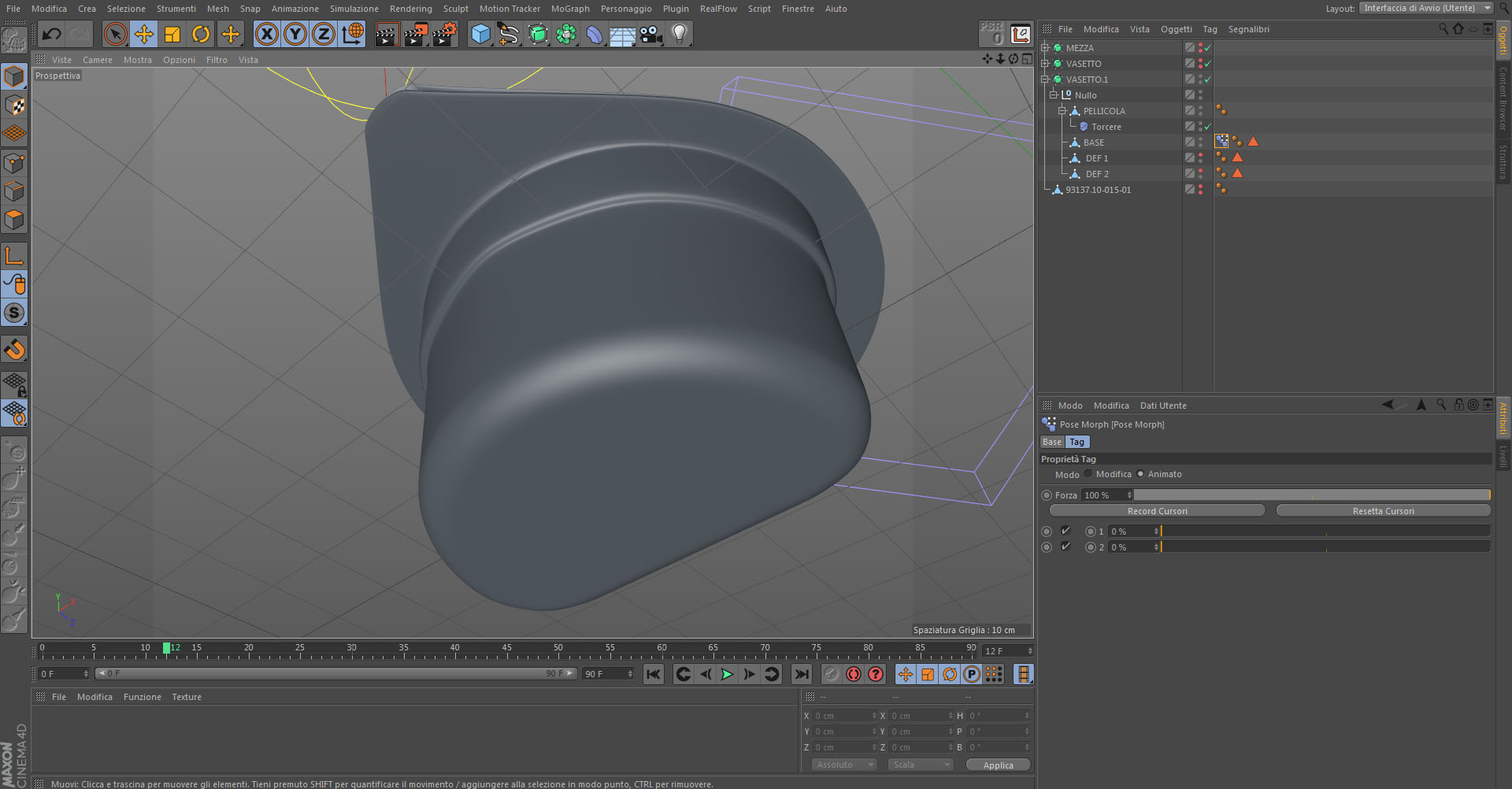Select the Modifica mode radio button

click(1089, 474)
